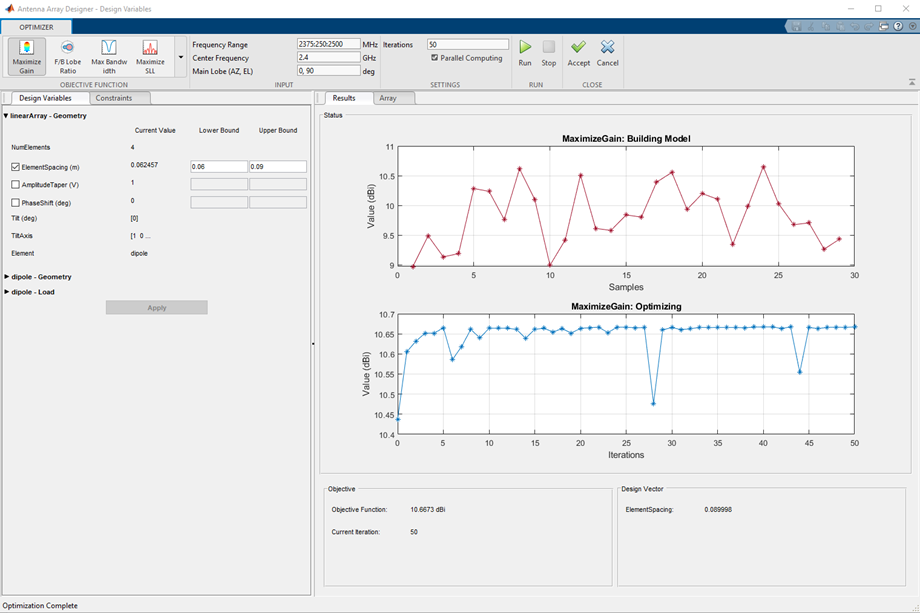Switch to the Results tab

344,98
